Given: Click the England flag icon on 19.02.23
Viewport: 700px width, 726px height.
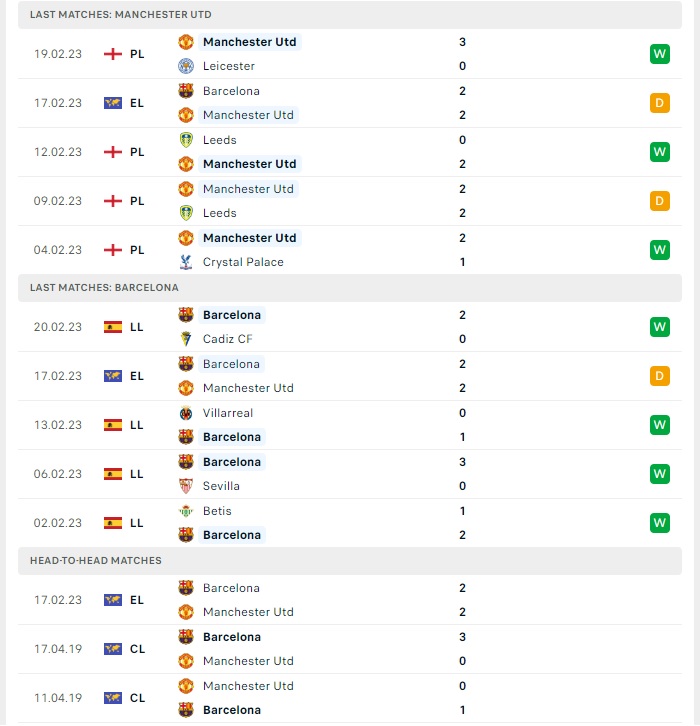Looking at the screenshot, I should tap(112, 54).
